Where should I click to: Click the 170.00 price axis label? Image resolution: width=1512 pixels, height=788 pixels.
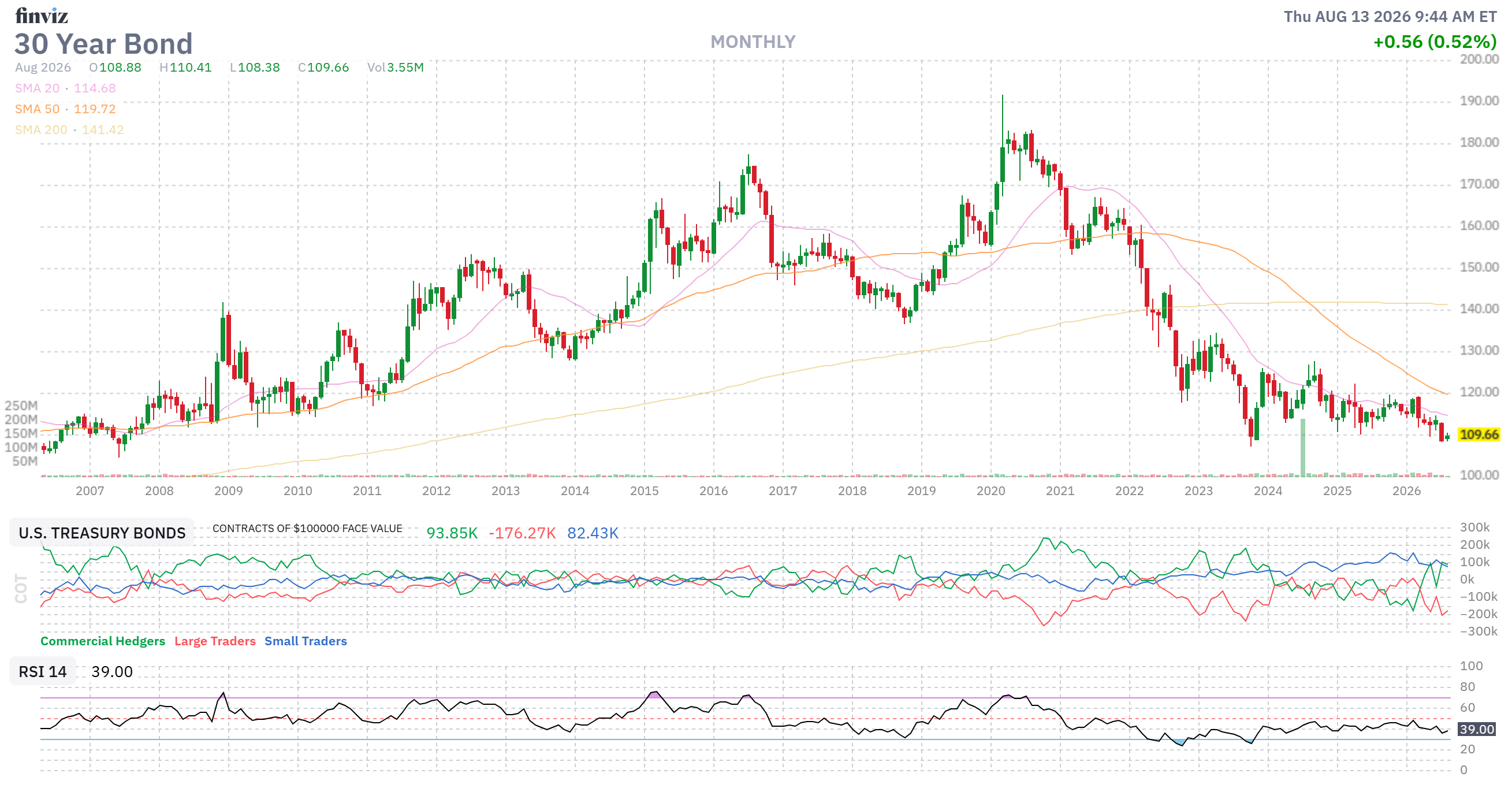point(1479,184)
